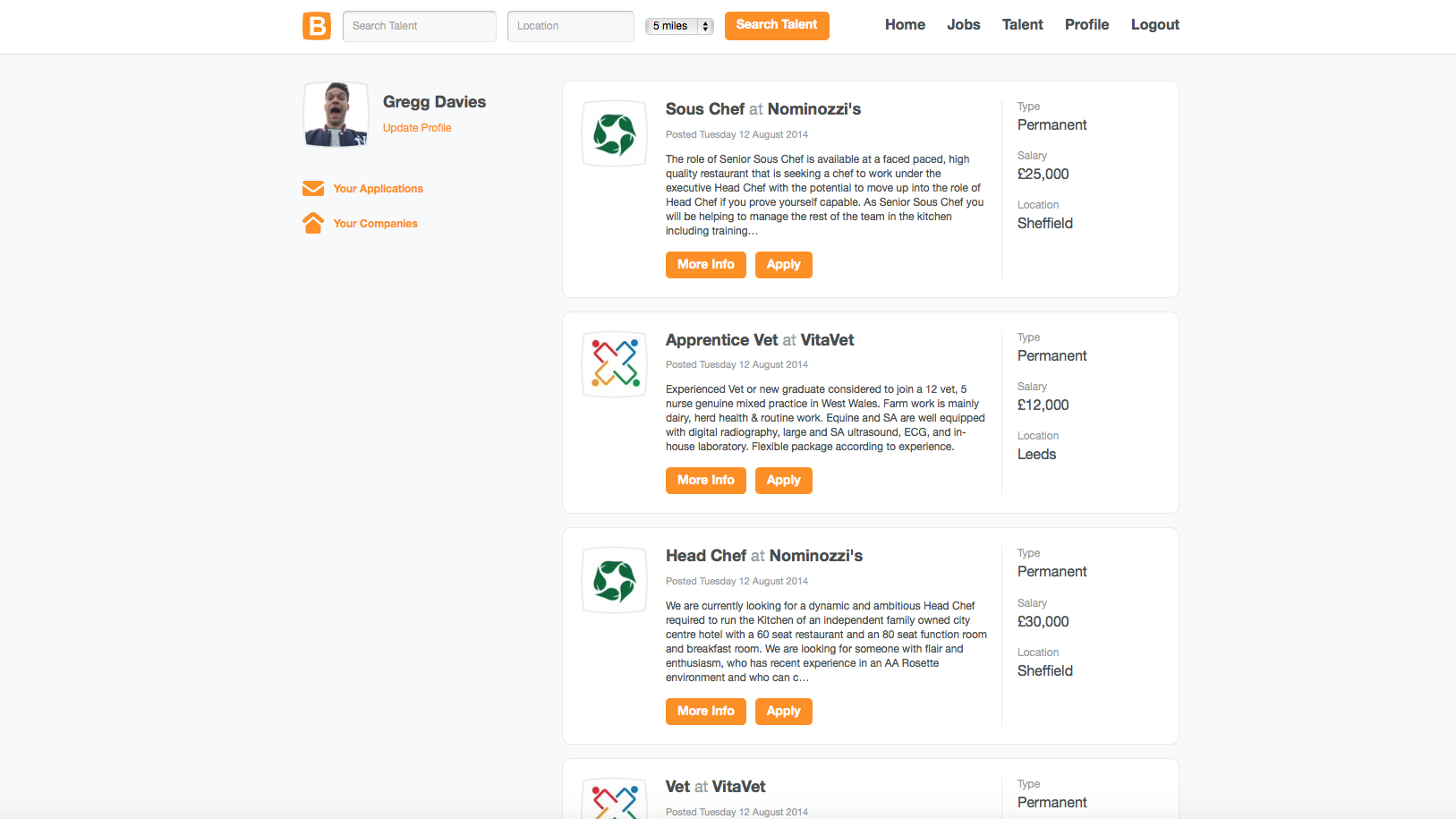Focus the Search Talent text field
1456x819 pixels.
419,26
